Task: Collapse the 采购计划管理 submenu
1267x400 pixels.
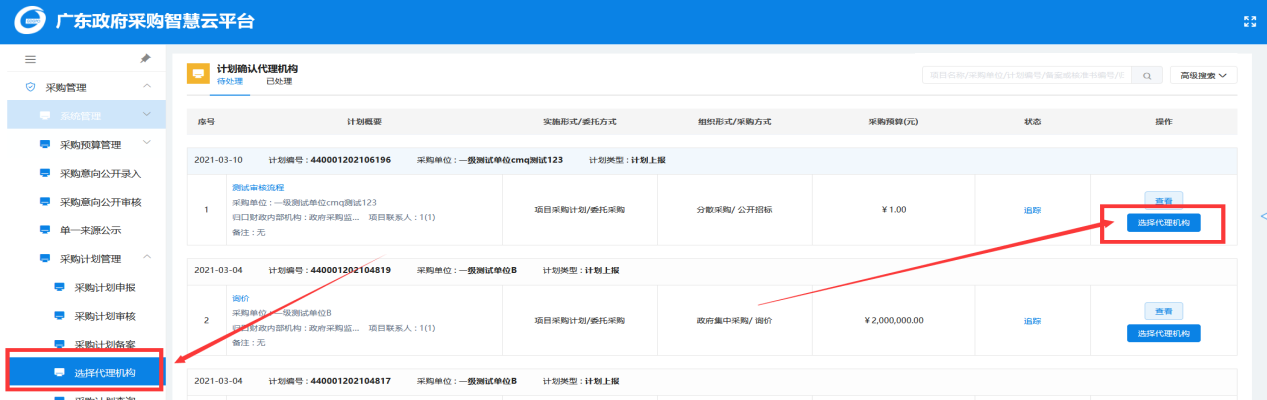Action: pyautogui.click(x=147, y=258)
